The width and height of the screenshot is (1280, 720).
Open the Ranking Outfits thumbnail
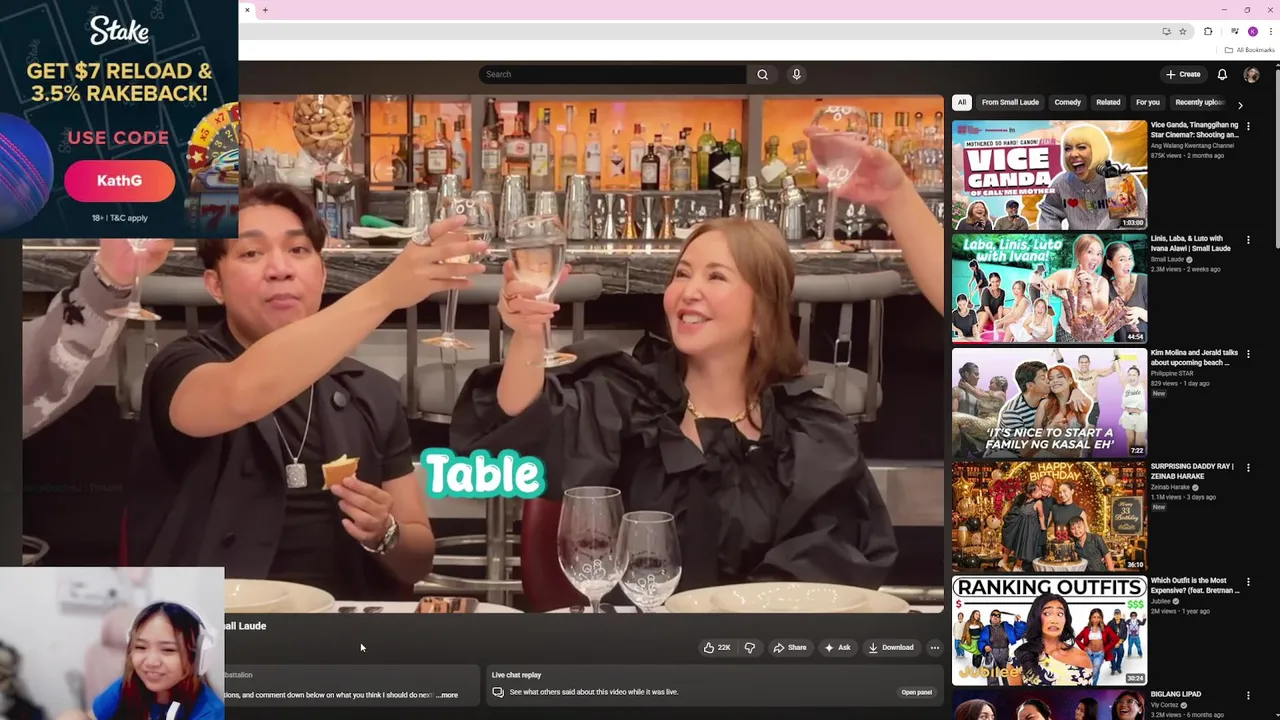[x=1049, y=630]
